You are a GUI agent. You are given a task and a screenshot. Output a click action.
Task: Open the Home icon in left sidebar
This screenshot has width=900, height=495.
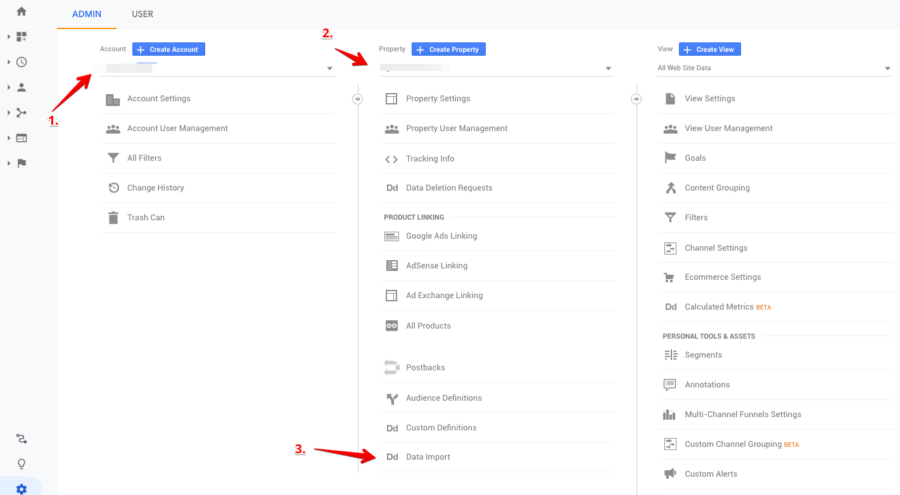tap(21, 11)
